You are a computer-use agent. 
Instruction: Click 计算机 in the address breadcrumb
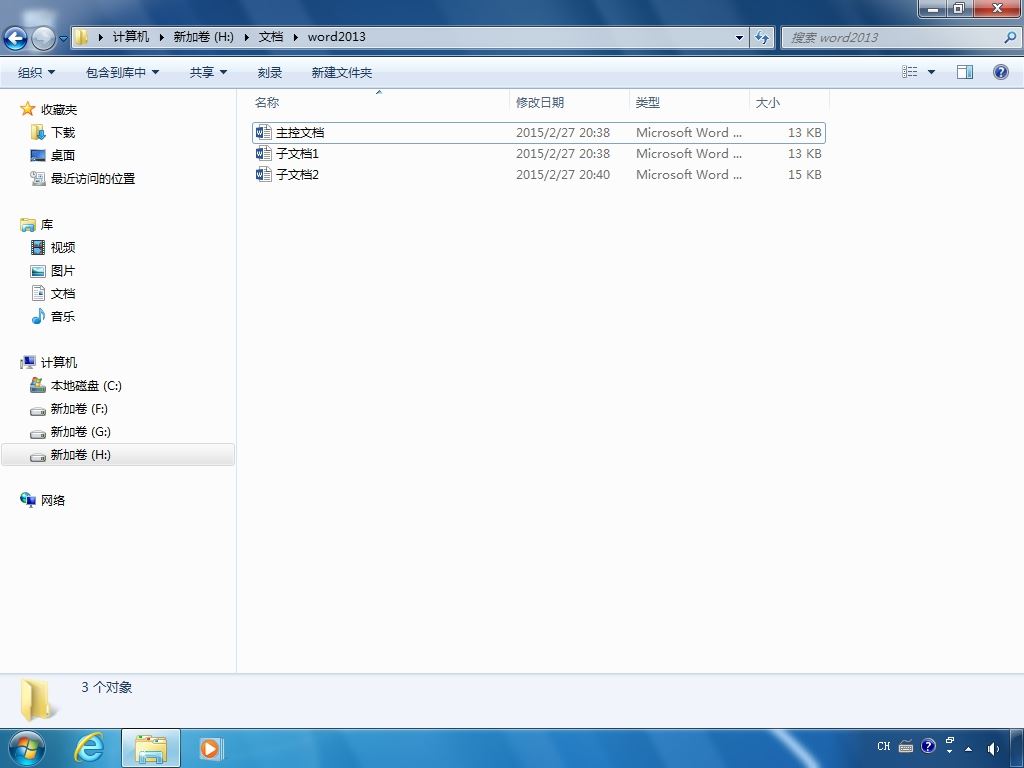click(x=131, y=37)
